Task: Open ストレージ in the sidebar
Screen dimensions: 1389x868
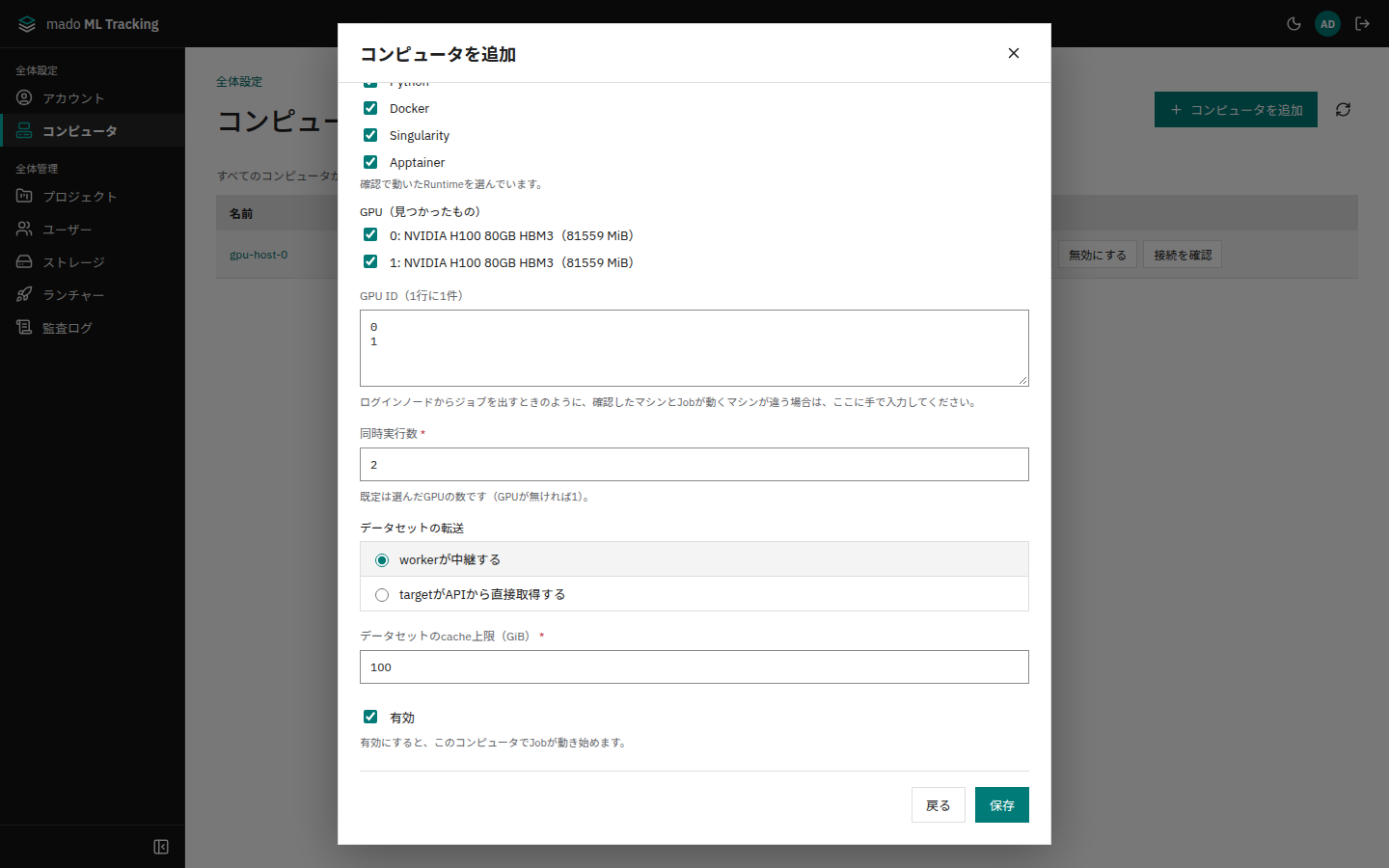Action: 93,262
